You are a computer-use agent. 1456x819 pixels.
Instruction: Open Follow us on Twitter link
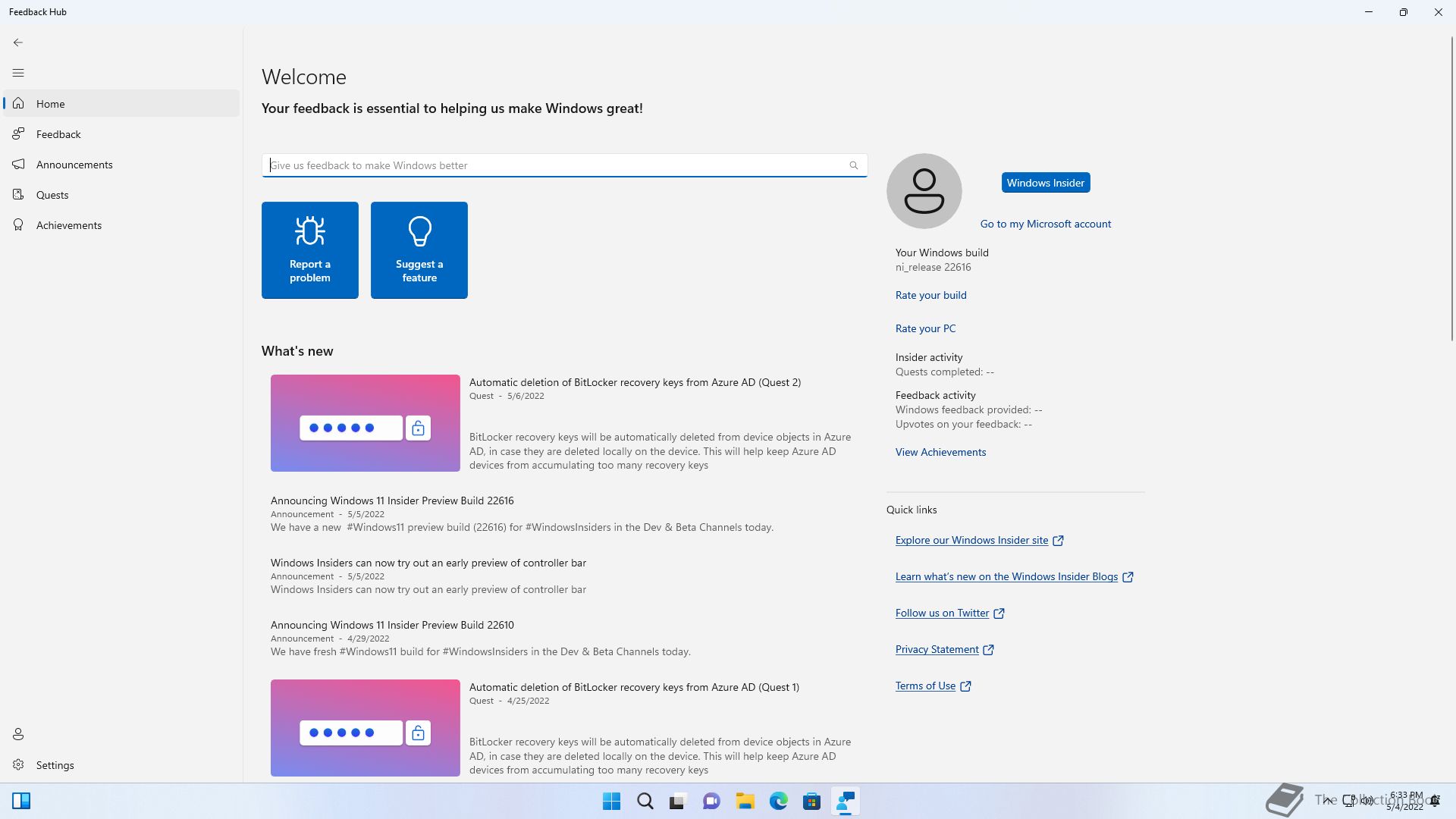point(942,613)
